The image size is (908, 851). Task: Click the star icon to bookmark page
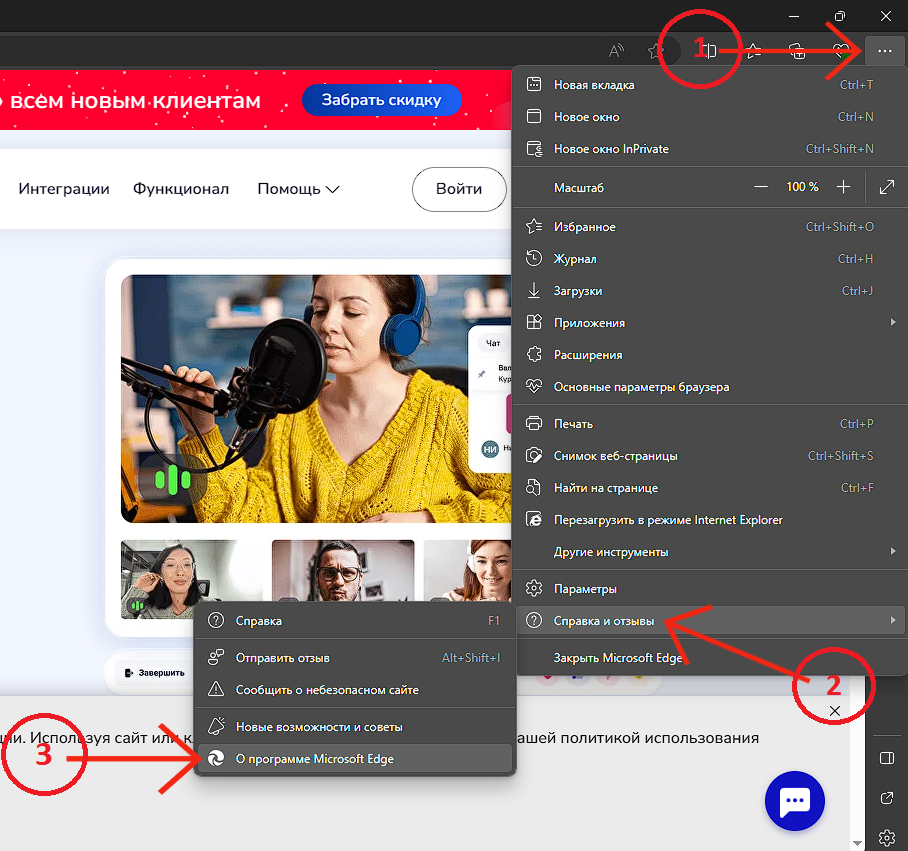click(655, 50)
